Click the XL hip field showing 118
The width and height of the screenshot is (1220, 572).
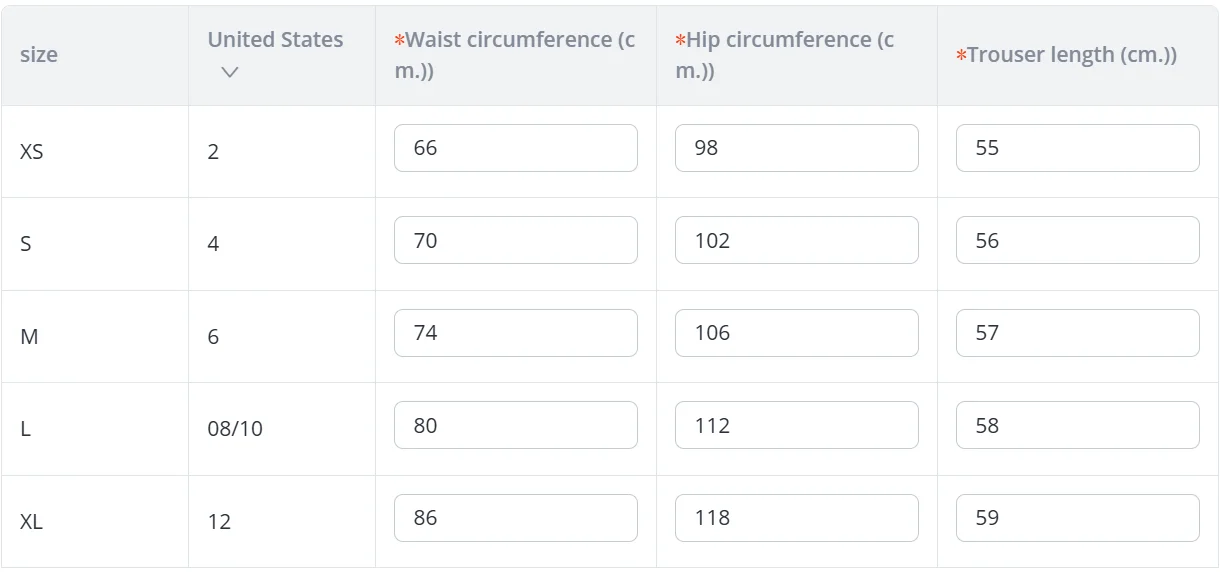point(796,518)
